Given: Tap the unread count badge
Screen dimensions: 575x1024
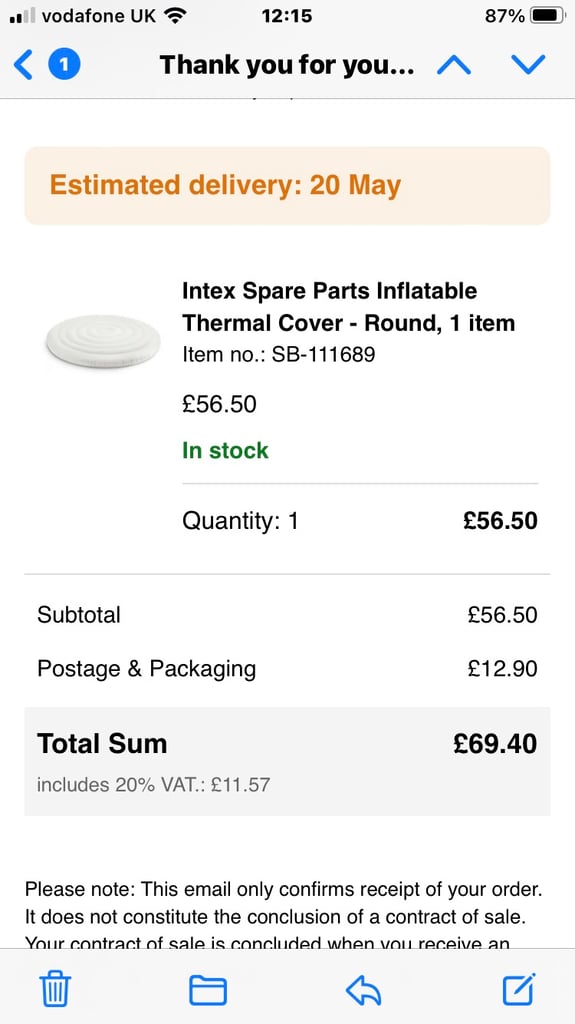Looking at the screenshot, I should (64, 65).
